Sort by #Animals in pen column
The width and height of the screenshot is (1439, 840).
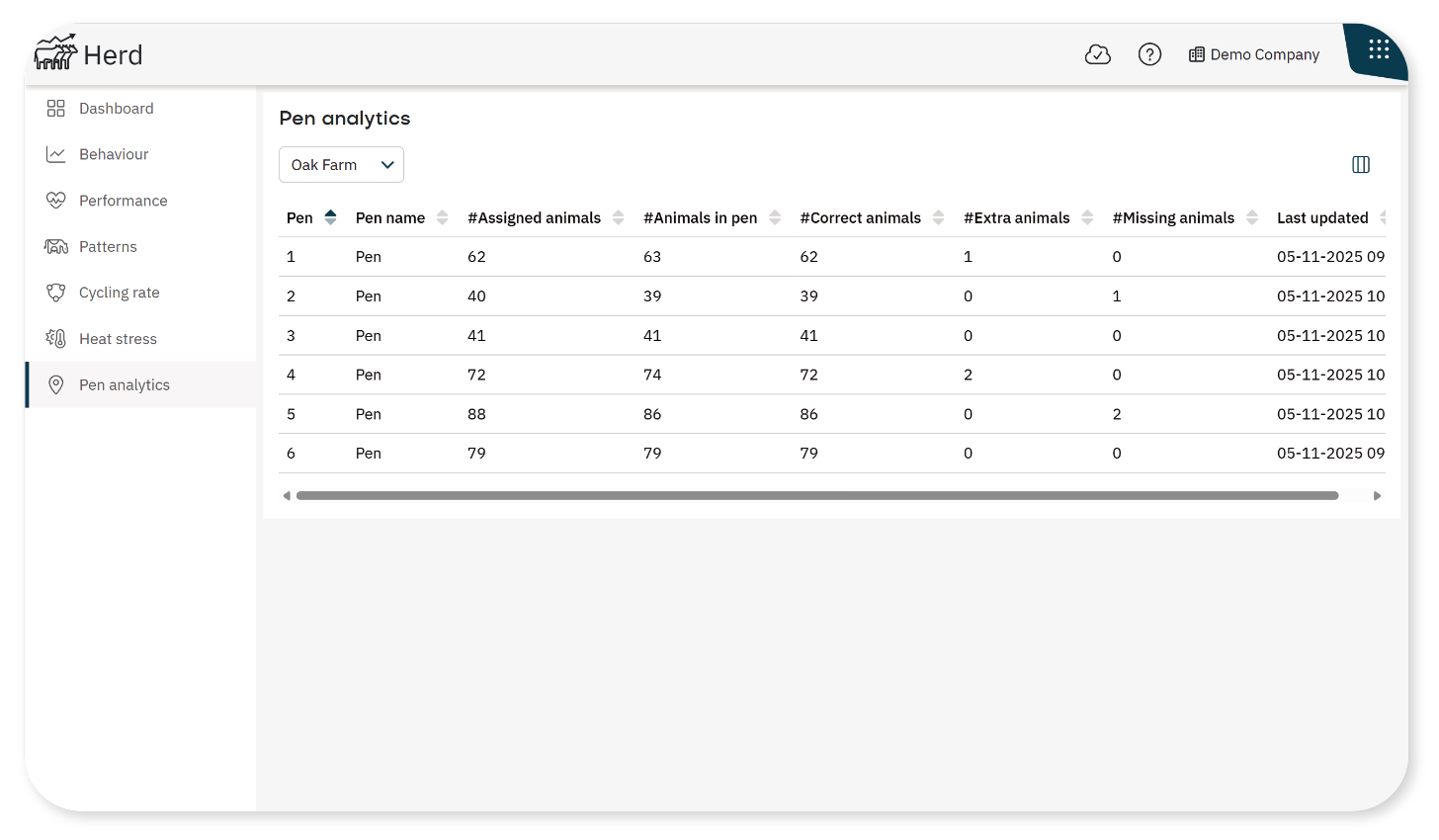pyautogui.click(x=775, y=217)
